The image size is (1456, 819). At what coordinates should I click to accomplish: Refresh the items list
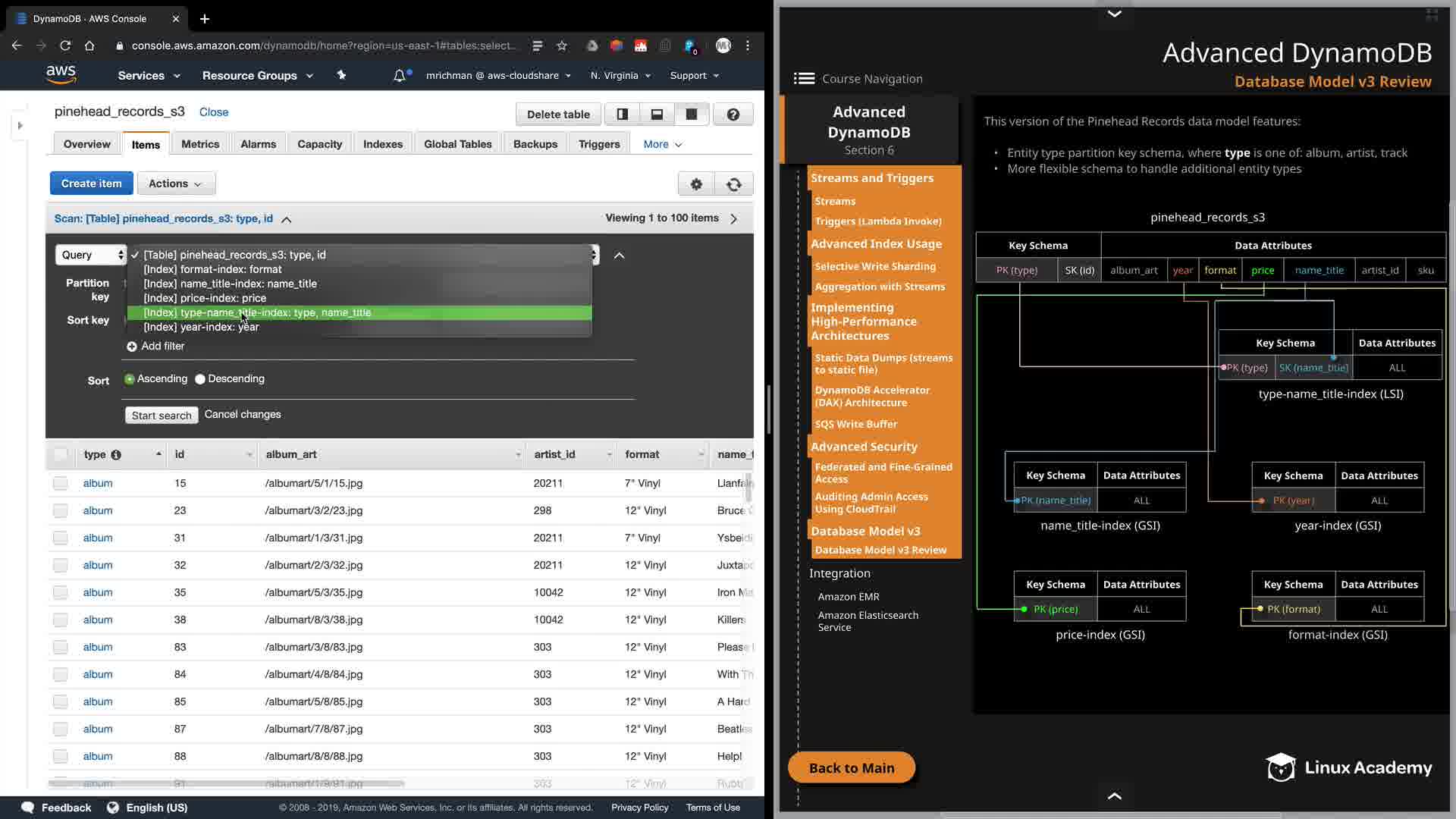733,184
